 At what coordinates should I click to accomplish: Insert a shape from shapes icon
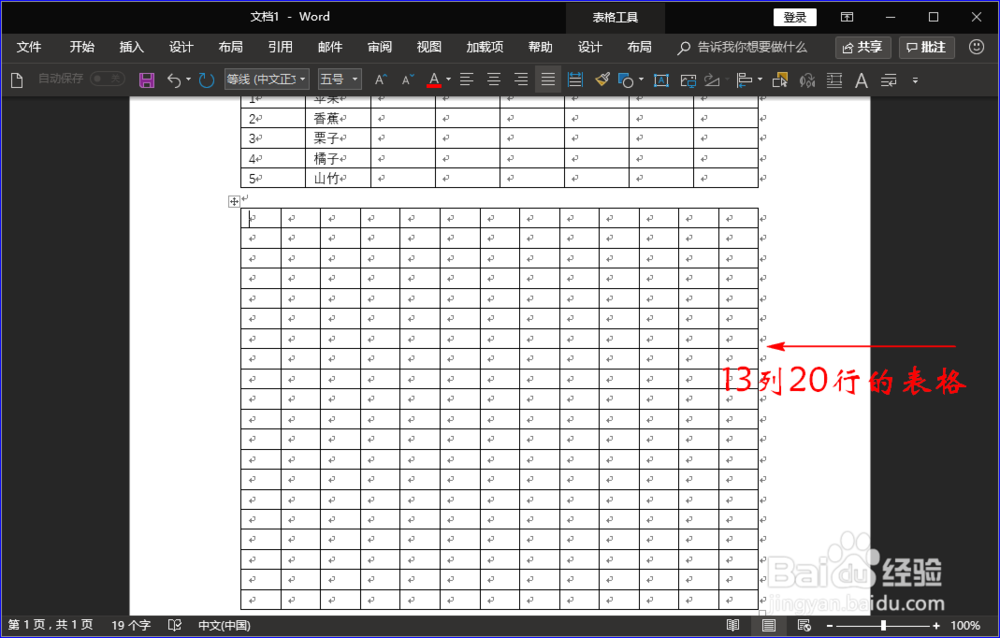pyautogui.click(x=626, y=80)
